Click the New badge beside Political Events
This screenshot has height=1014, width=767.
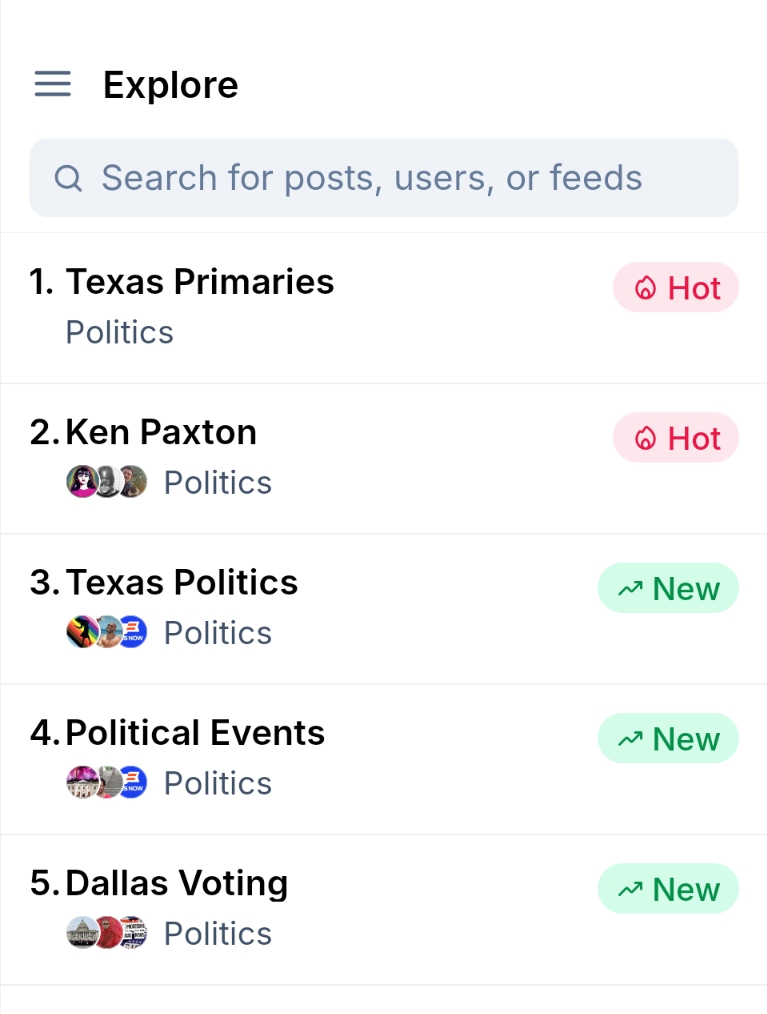tap(668, 739)
